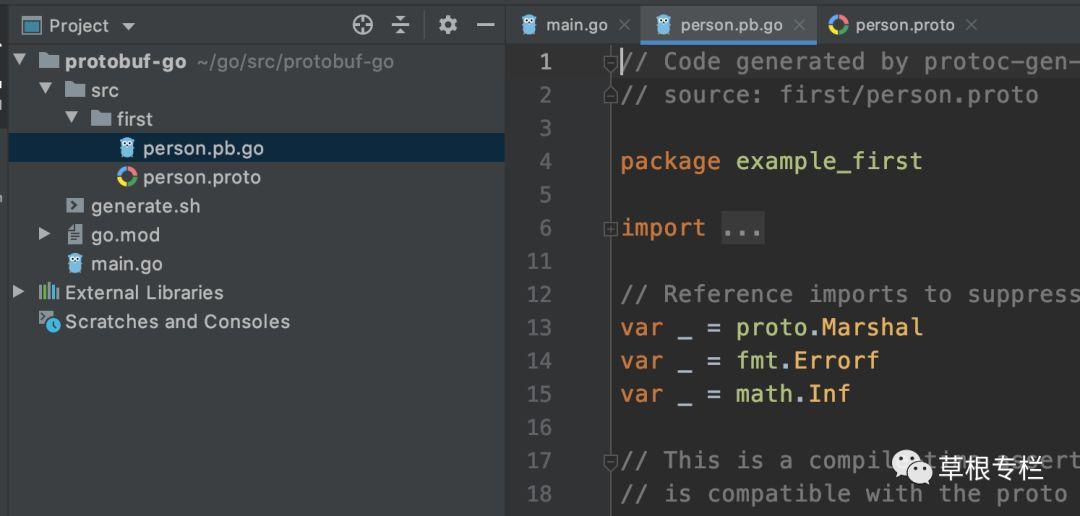Viewport: 1080px width, 516px height.
Task: Click the Go gopher icon beside tree person.pb.go
Action: click(127, 147)
